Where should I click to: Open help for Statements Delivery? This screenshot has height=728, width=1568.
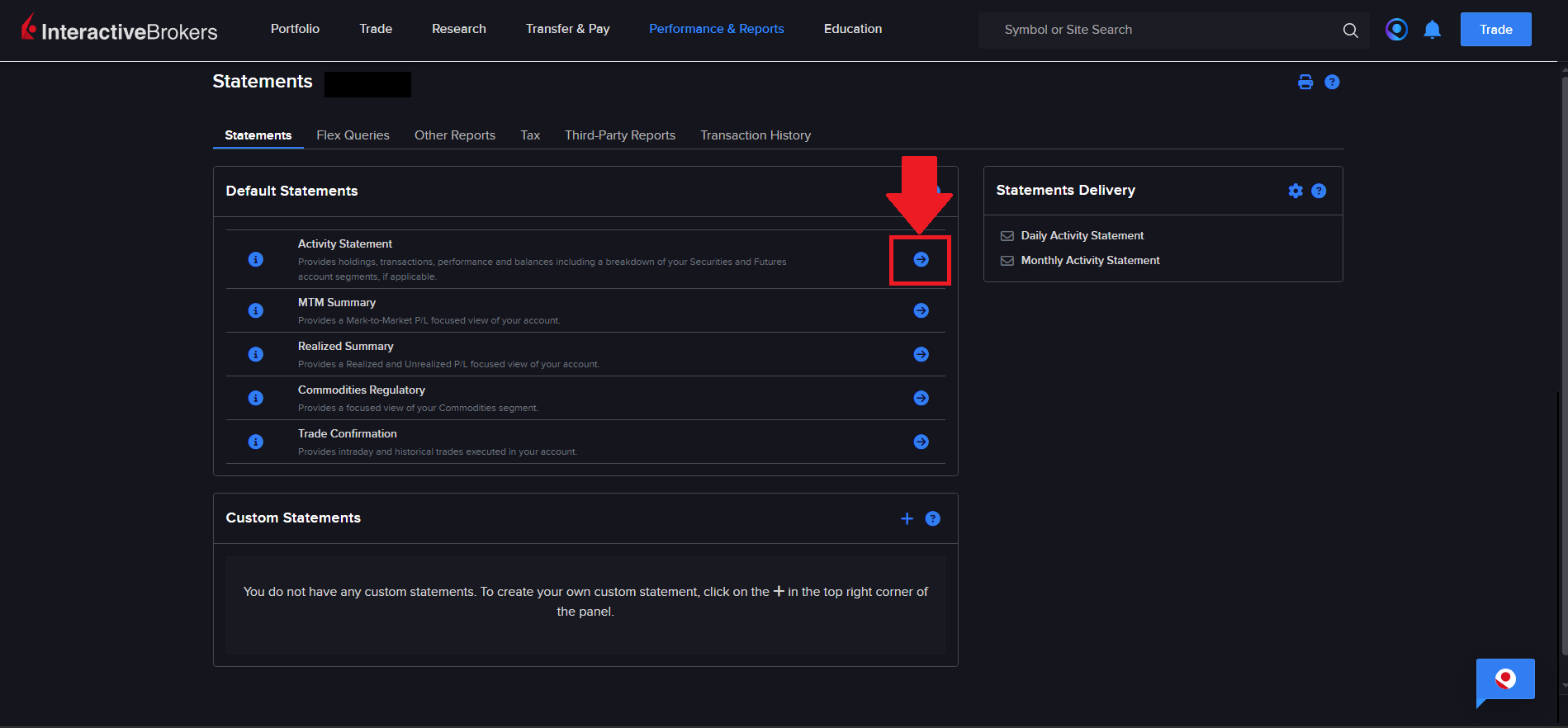click(x=1319, y=191)
